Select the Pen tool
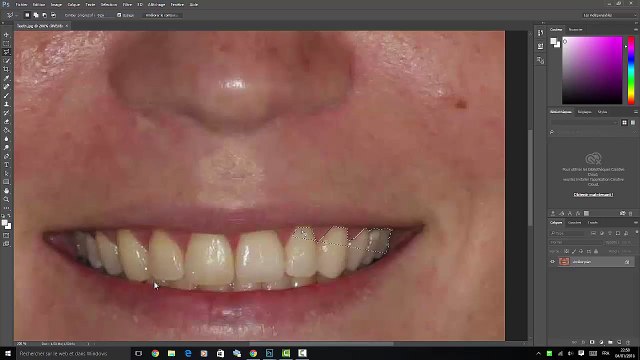The width and height of the screenshot is (640, 360). point(7,156)
